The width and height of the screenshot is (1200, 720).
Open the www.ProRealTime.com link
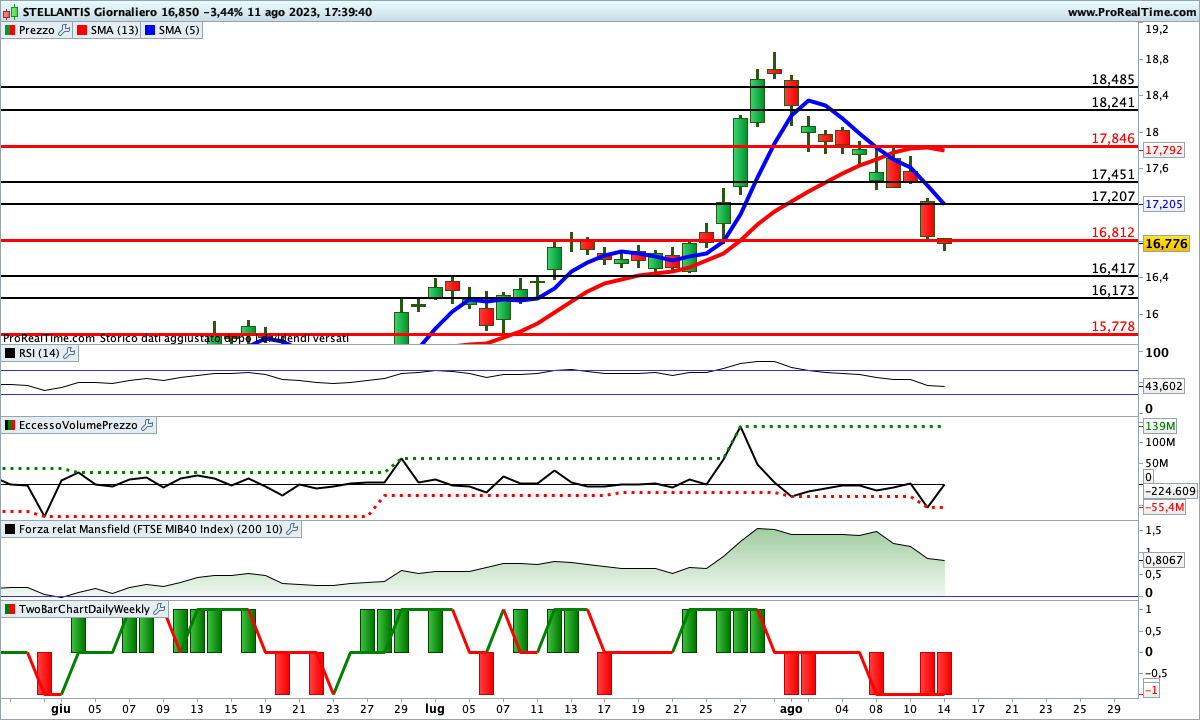1132,12
